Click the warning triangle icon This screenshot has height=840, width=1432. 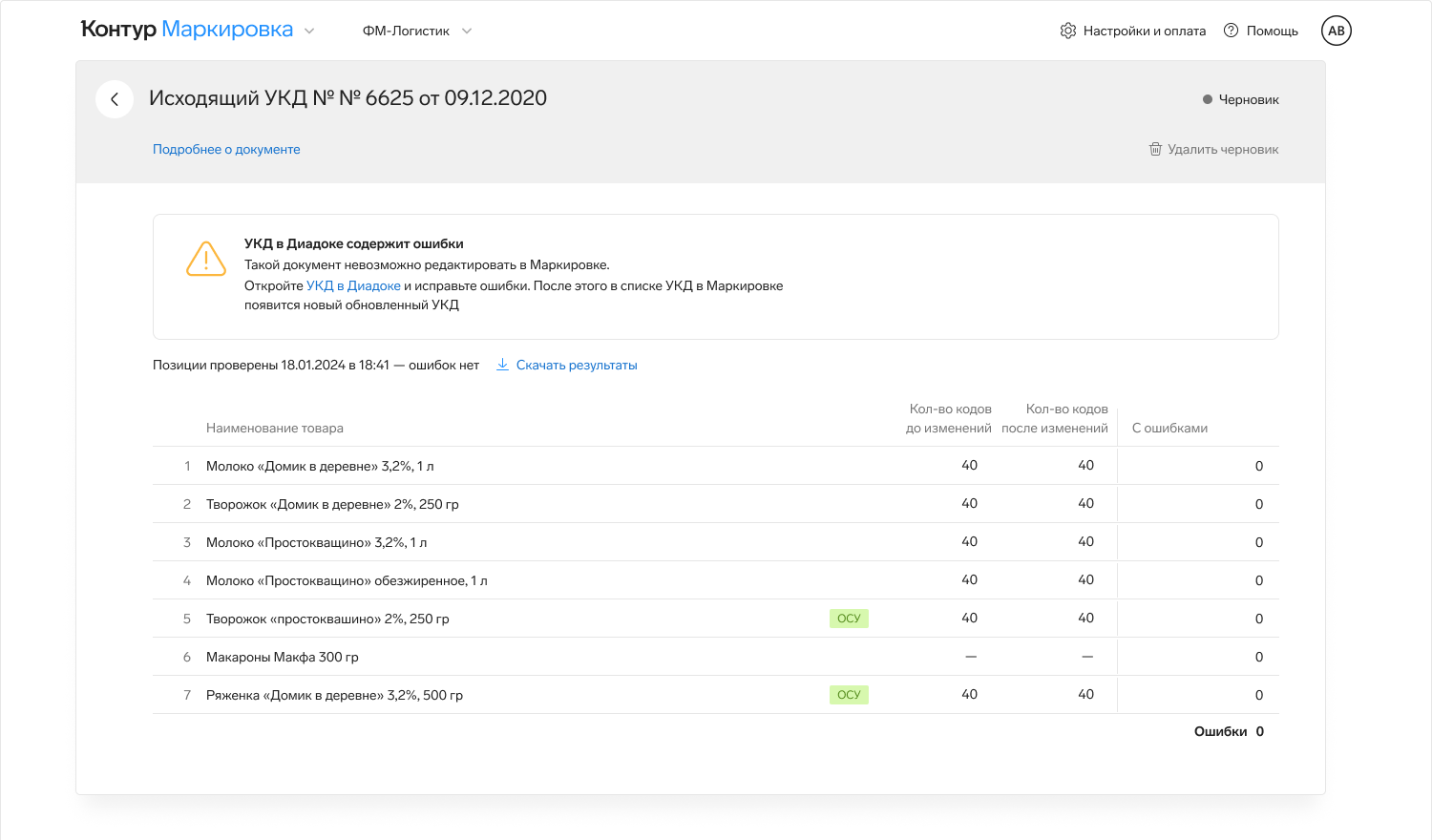point(206,259)
